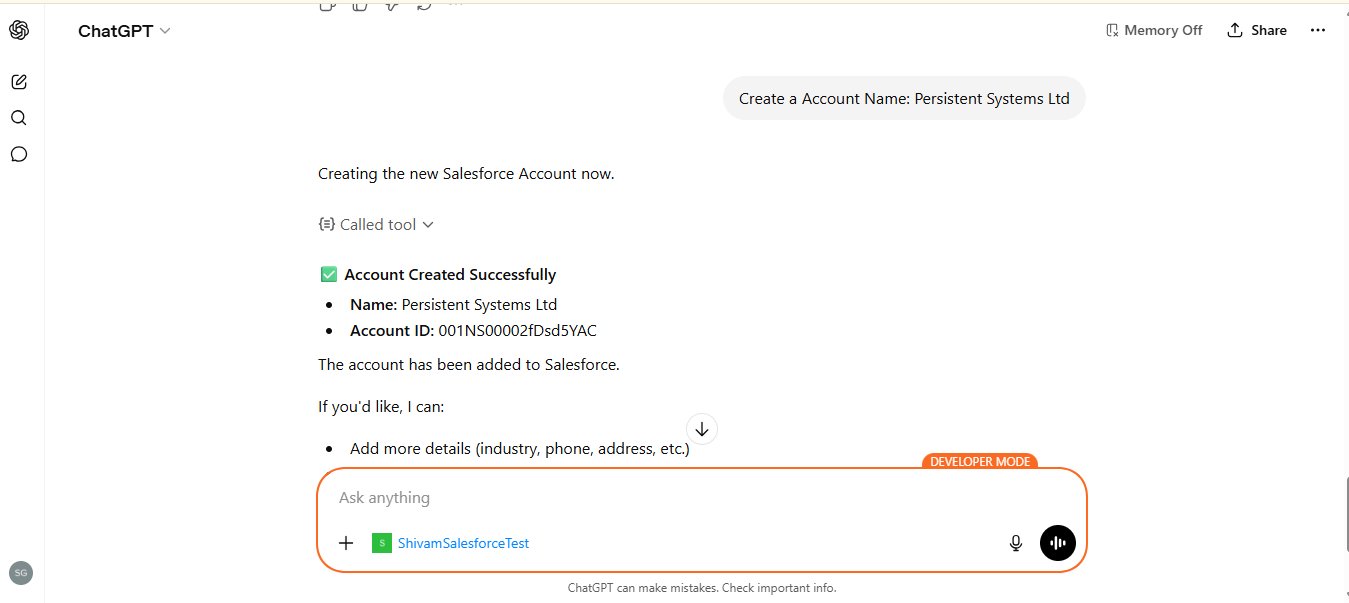This screenshot has width=1349, height=603.
Task: Start voice mode with the waveform icon
Action: click(x=1057, y=542)
